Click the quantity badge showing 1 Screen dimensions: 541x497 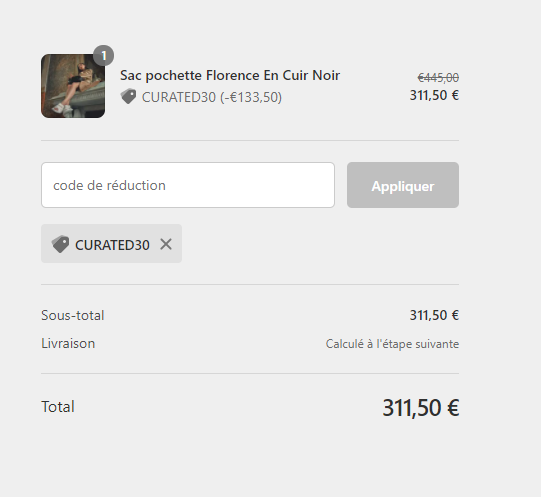(104, 55)
